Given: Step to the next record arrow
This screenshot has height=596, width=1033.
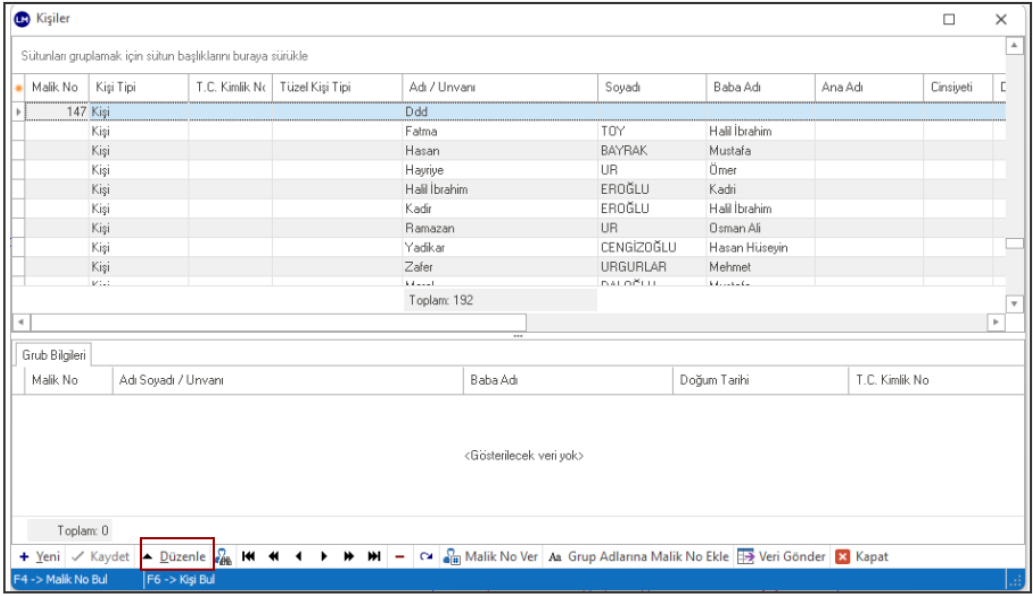Looking at the screenshot, I should tap(323, 557).
